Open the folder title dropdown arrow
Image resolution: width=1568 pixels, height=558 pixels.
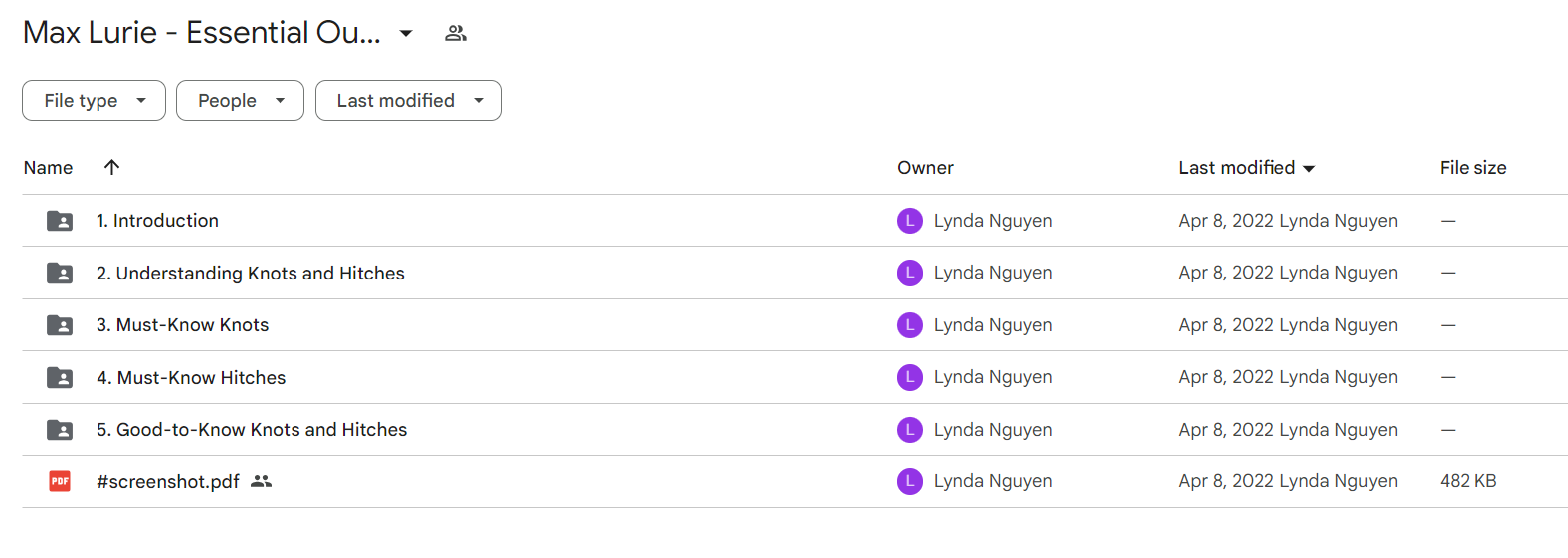406,33
